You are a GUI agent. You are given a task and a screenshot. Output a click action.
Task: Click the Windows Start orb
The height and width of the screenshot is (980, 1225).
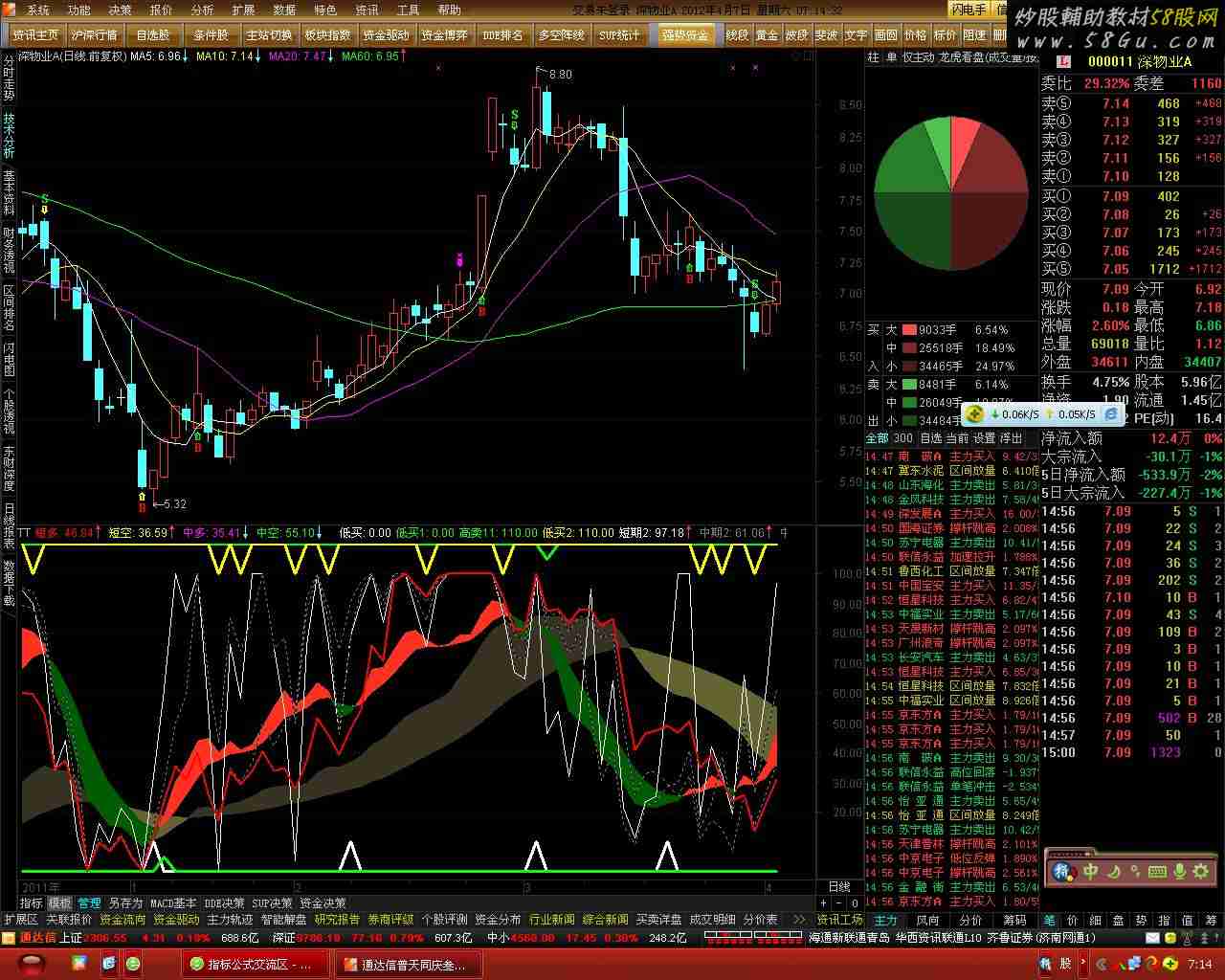point(30,964)
